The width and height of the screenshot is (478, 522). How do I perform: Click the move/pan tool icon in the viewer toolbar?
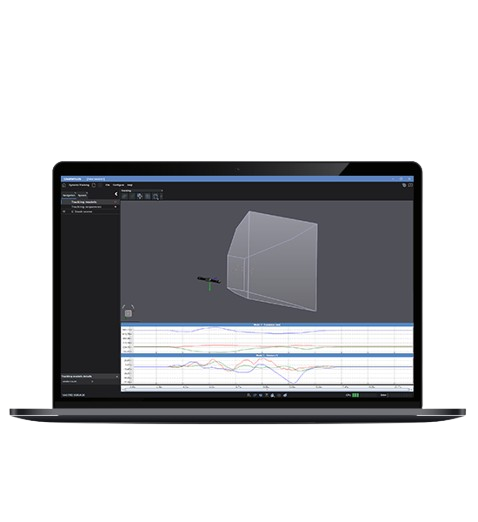(x=140, y=196)
